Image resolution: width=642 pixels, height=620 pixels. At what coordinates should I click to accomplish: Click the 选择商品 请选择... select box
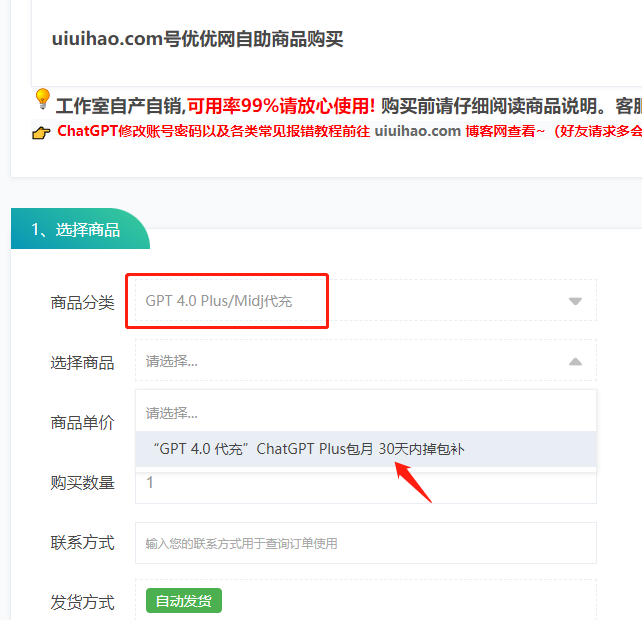[366, 360]
